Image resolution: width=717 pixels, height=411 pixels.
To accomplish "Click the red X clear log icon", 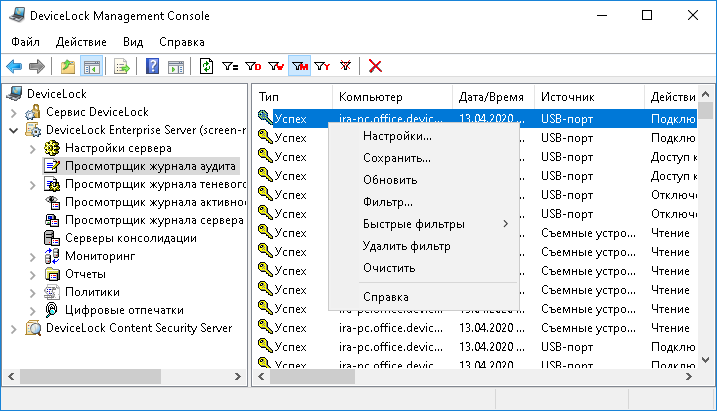I will click(x=376, y=66).
